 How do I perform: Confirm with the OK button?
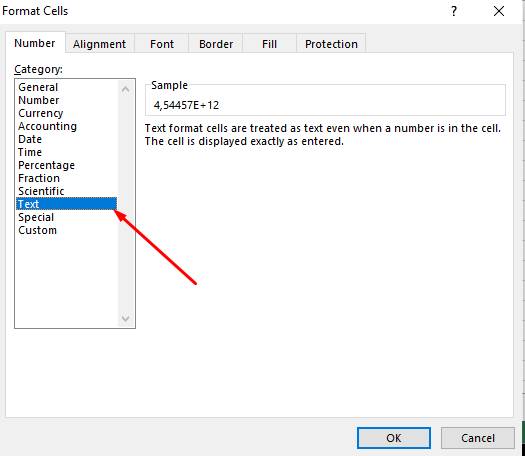(394, 438)
